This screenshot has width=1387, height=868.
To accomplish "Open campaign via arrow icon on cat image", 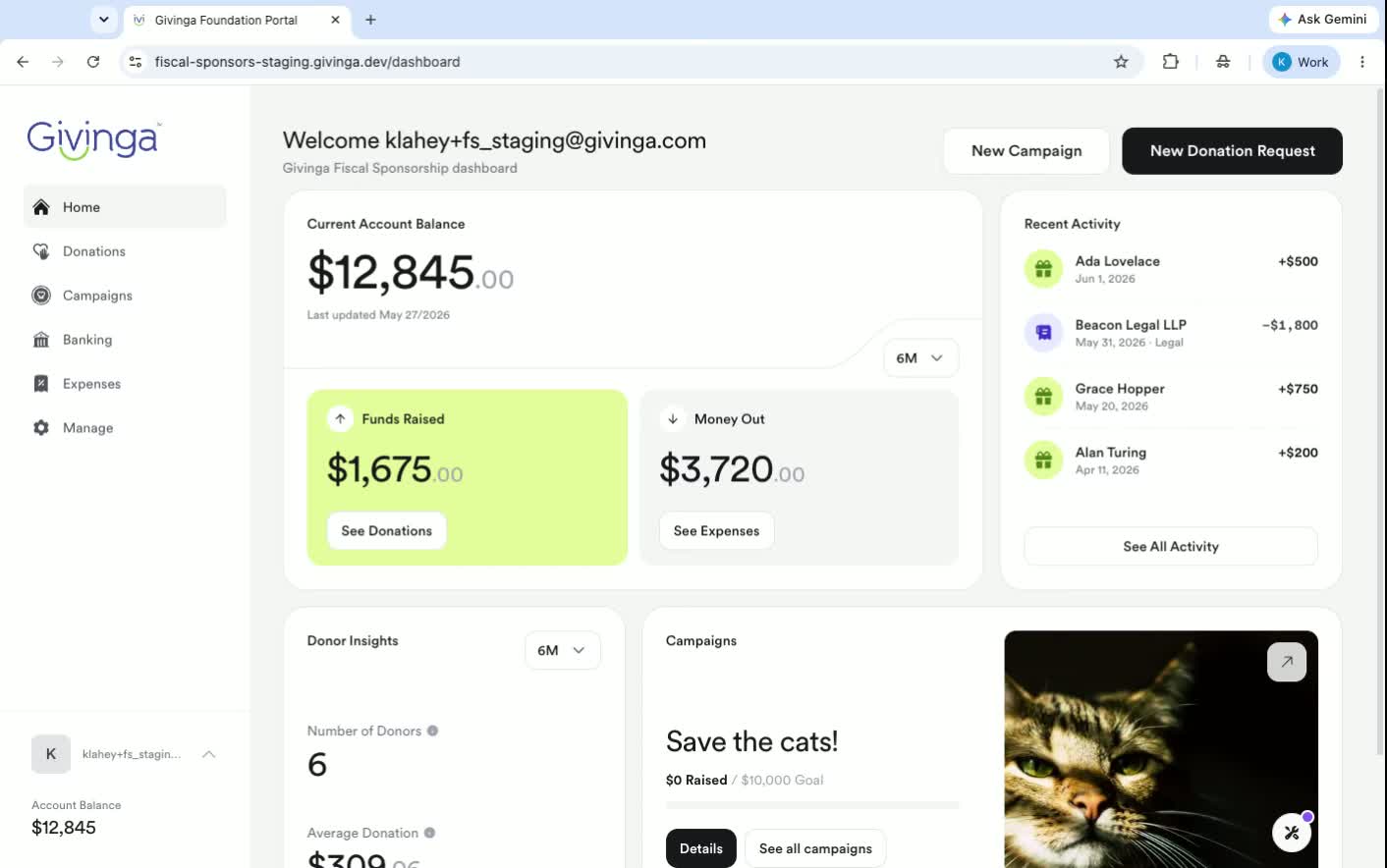I will coord(1287,662).
